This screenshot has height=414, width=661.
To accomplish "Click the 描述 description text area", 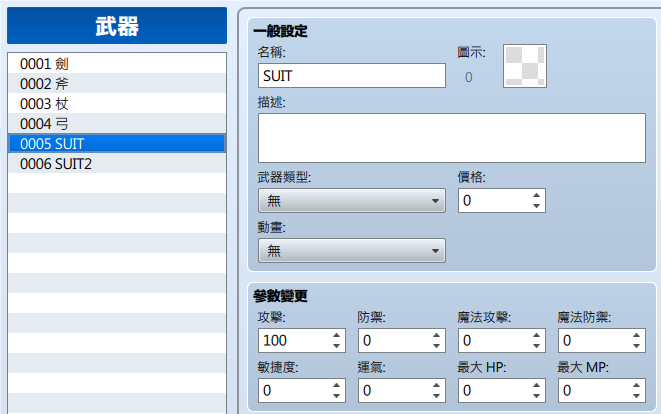I will 451,138.
